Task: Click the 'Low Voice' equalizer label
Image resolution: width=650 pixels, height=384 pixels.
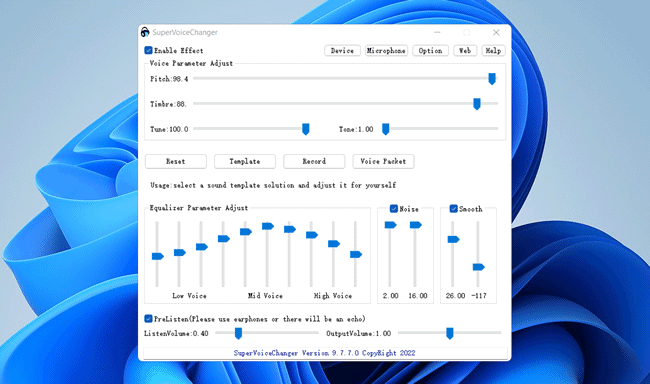Action: tap(189, 296)
